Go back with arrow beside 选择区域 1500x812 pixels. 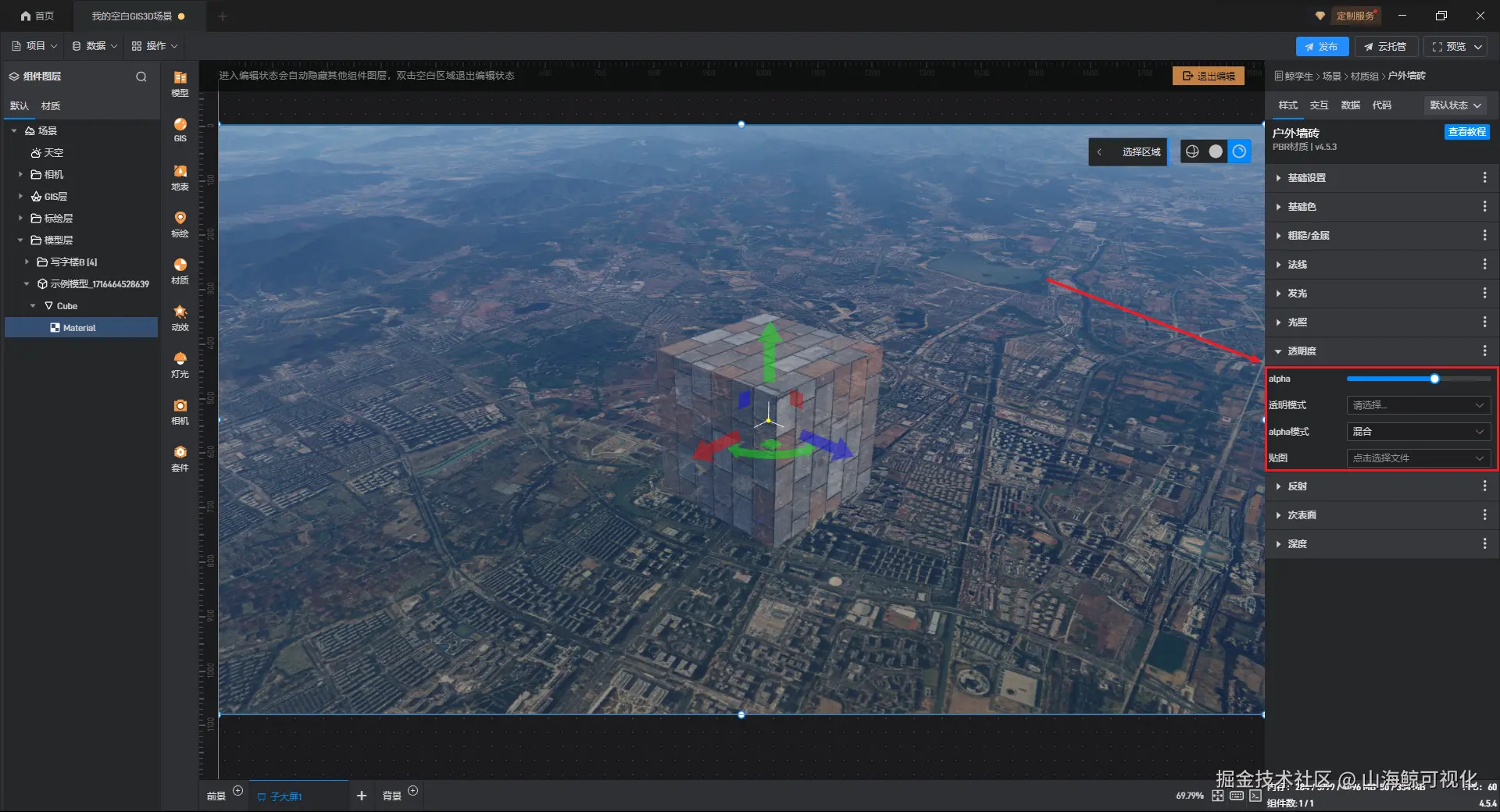coord(1099,152)
